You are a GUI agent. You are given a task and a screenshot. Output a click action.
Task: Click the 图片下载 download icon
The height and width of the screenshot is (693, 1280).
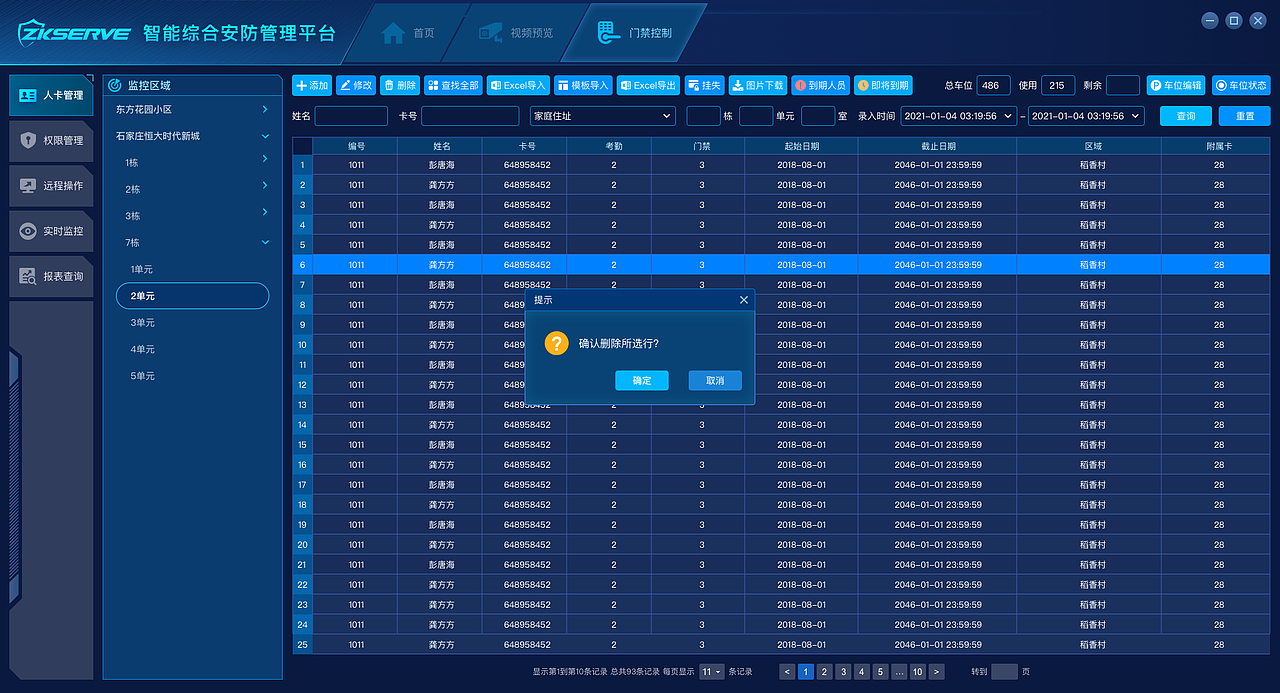point(757,85)
